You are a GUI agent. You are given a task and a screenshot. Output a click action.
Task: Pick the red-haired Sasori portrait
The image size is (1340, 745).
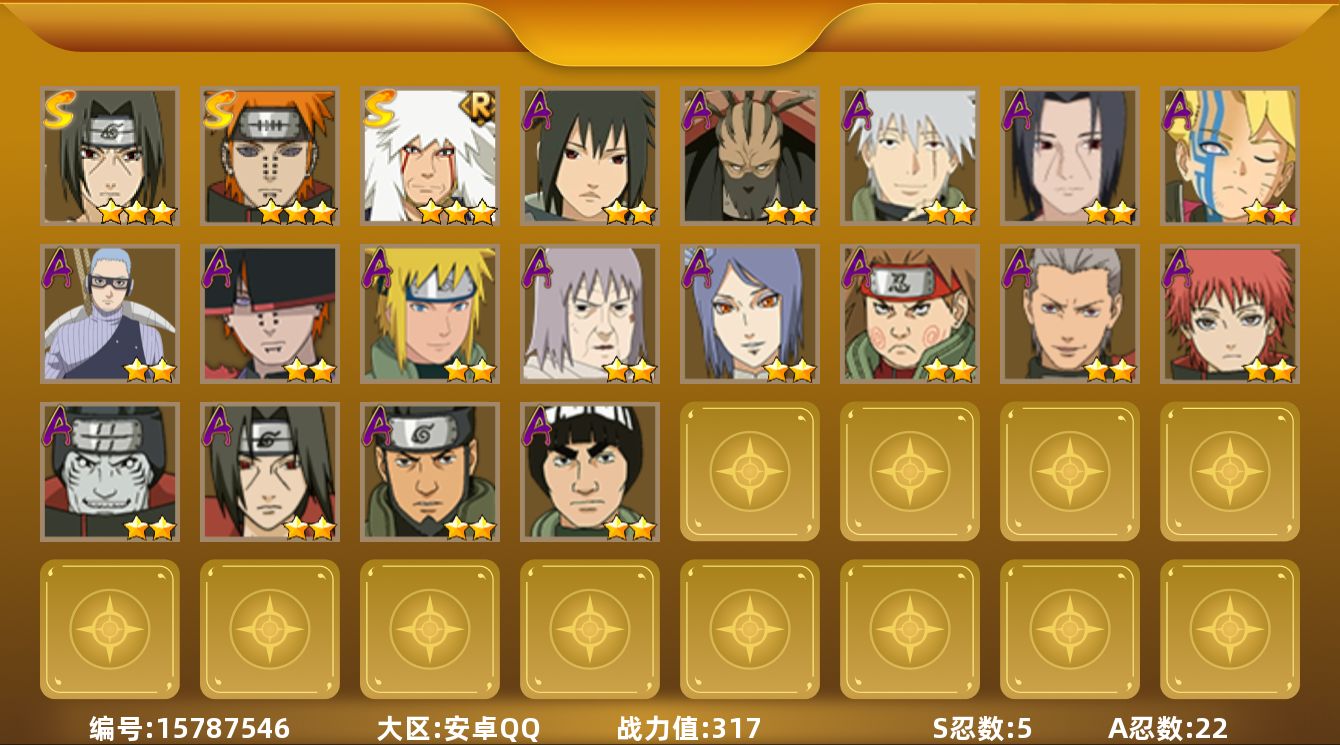[x=1230, y=314]
